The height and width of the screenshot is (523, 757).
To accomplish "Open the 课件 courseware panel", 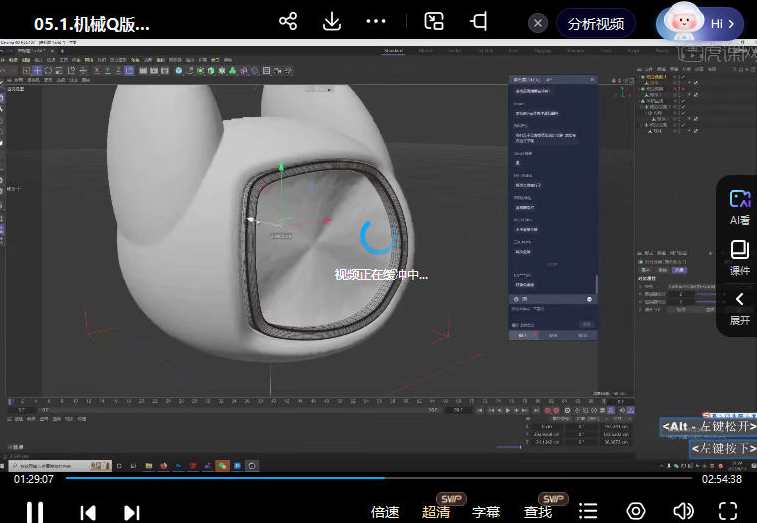I will coord(739,258).
